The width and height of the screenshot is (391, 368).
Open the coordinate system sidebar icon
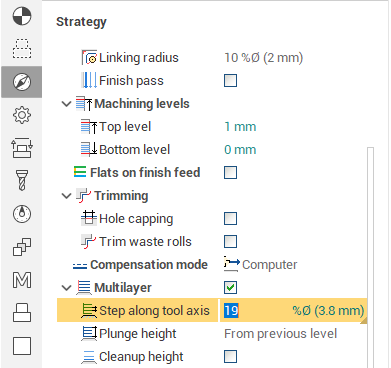22,16
